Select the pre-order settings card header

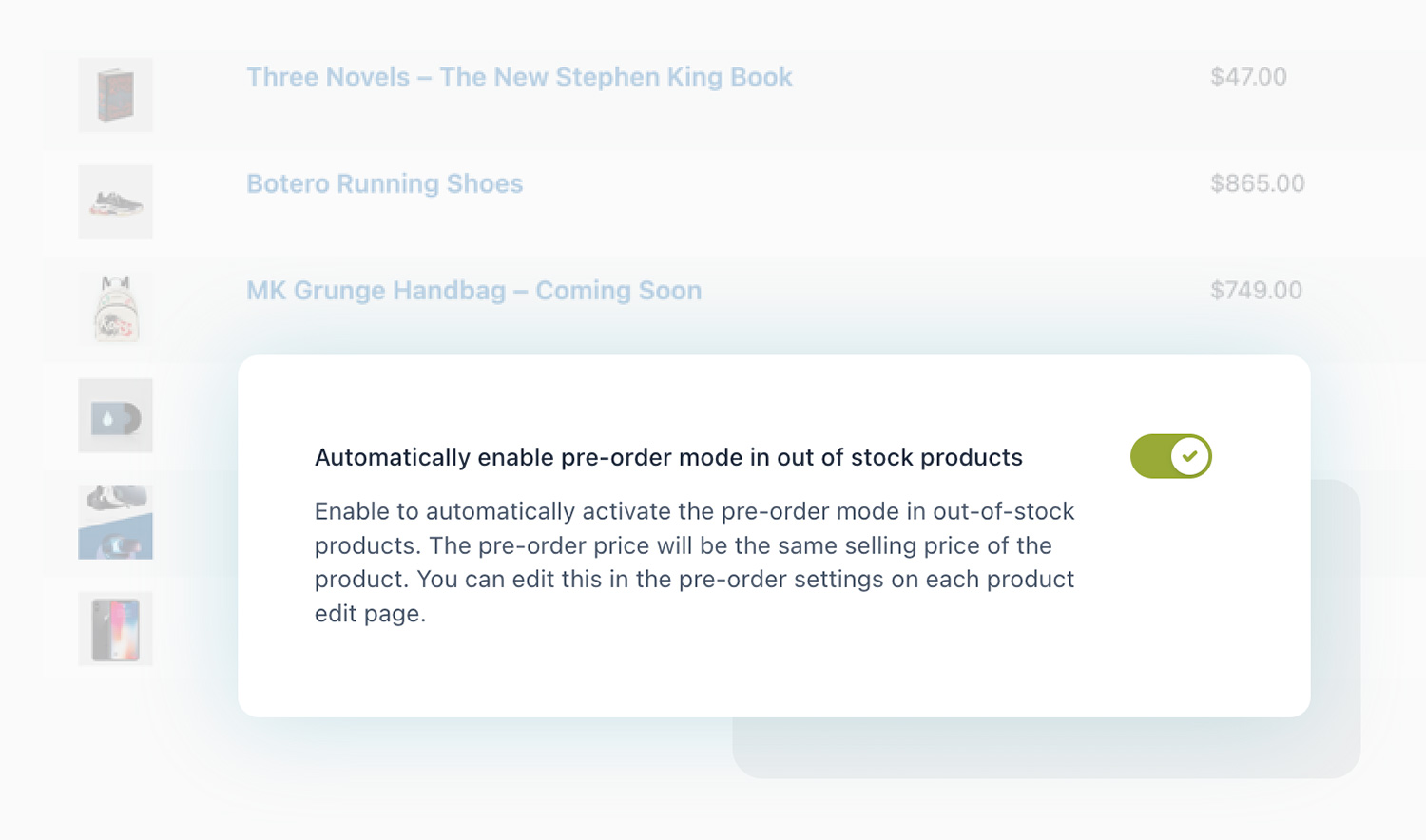tap(668, 457)
